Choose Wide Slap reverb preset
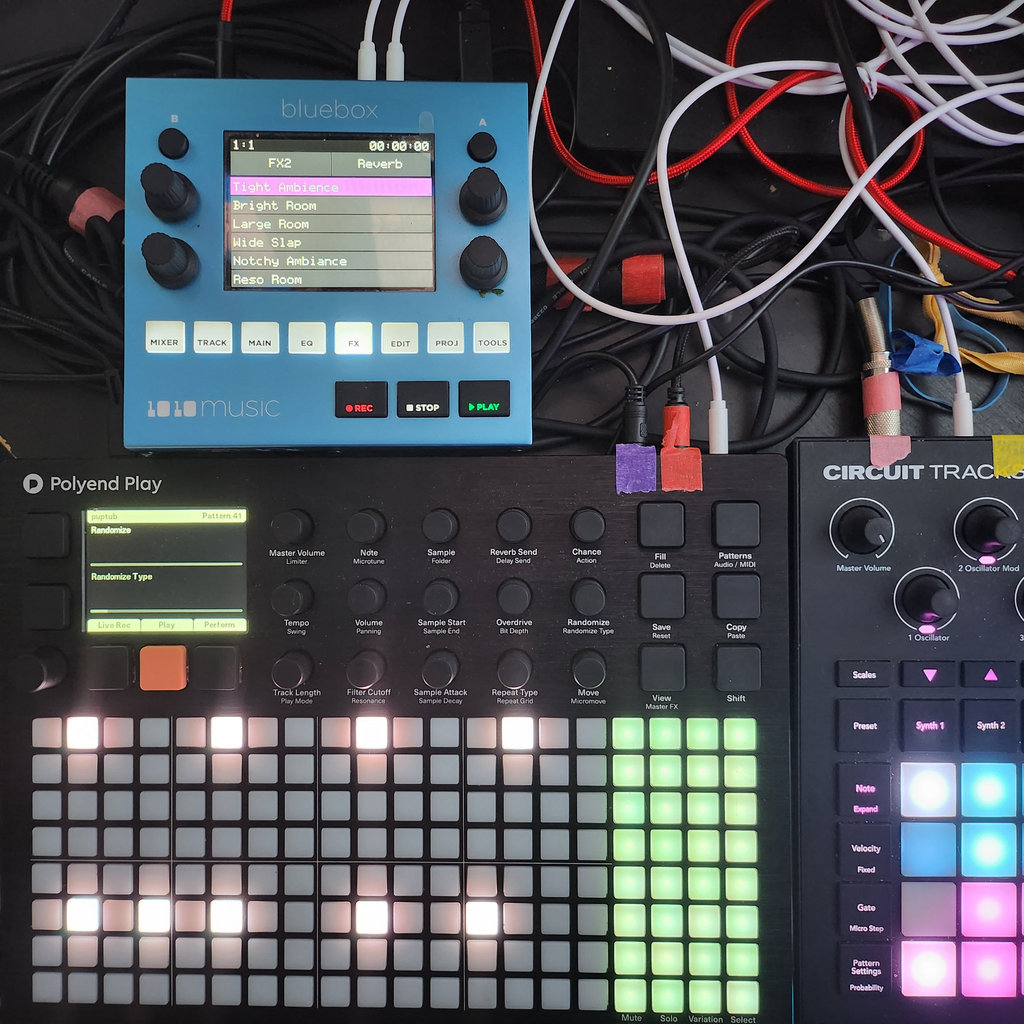1024x1024 pixels. (330, 242)
